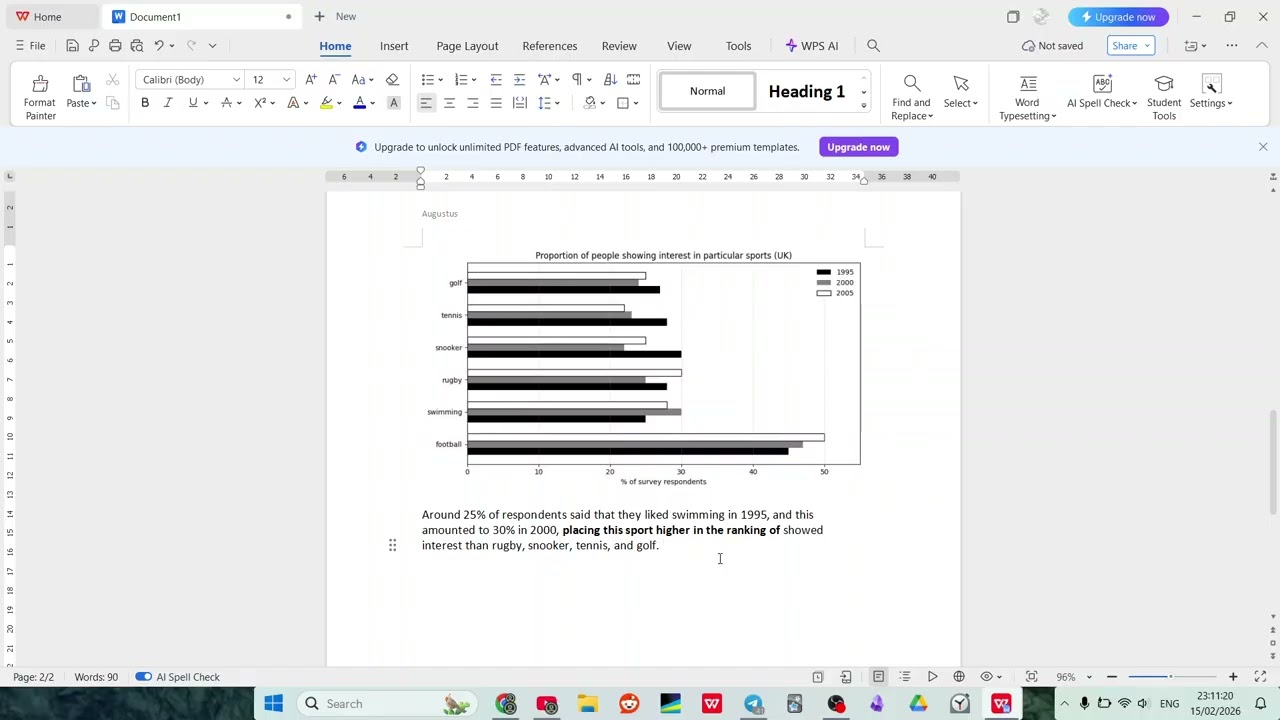Decrease paragraph indent
Screen dimensions: 1280x720
[496, 80]
